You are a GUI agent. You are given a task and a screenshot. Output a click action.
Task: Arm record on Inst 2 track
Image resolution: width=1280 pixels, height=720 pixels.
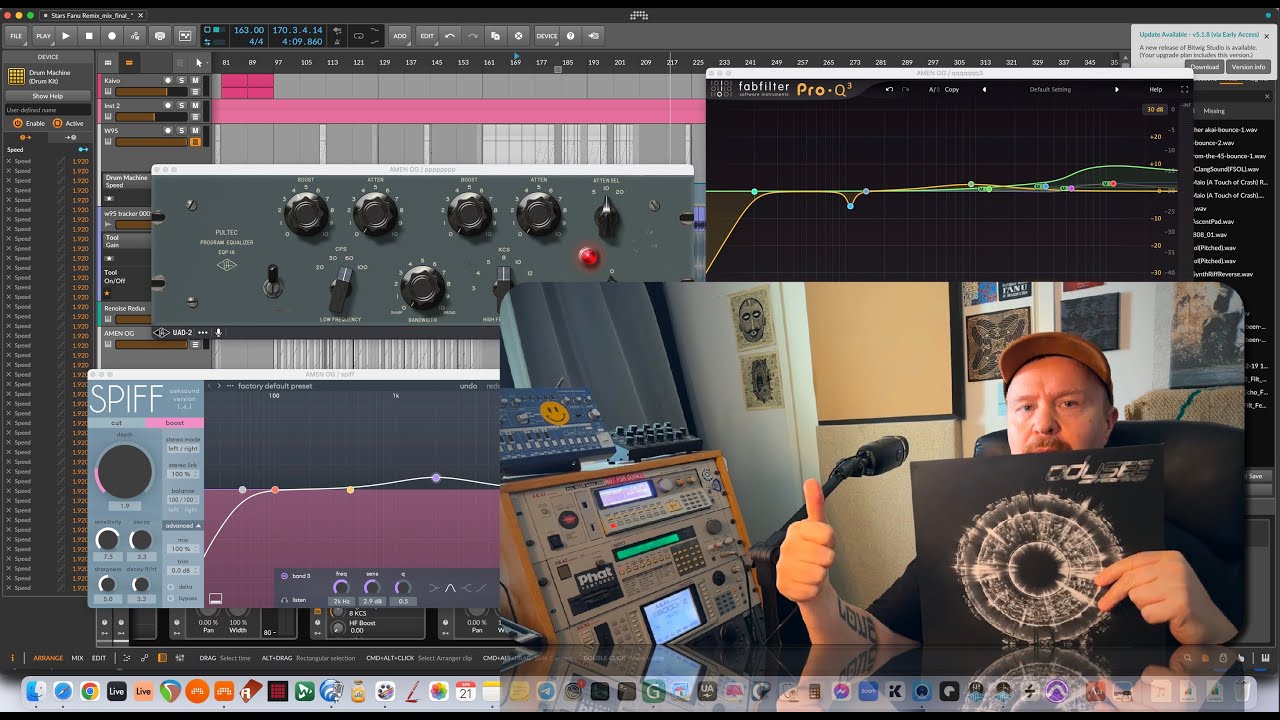tap(169, 105)
